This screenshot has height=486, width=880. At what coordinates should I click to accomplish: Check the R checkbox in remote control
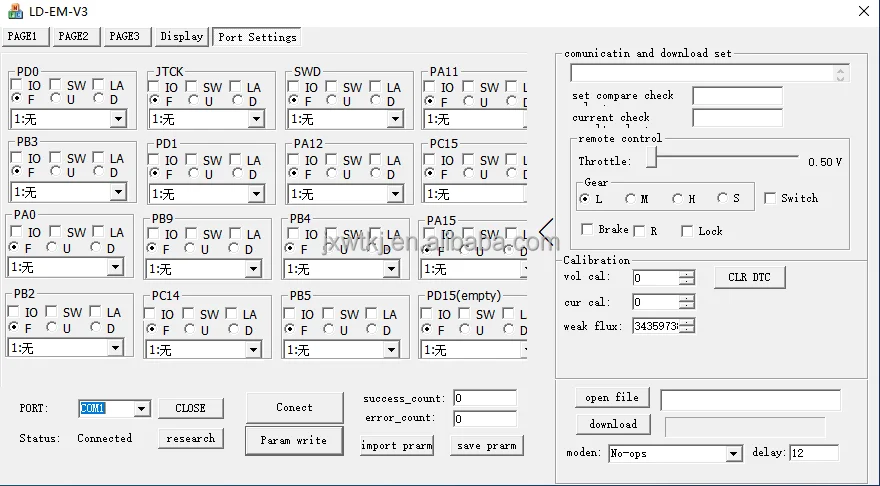639,231
